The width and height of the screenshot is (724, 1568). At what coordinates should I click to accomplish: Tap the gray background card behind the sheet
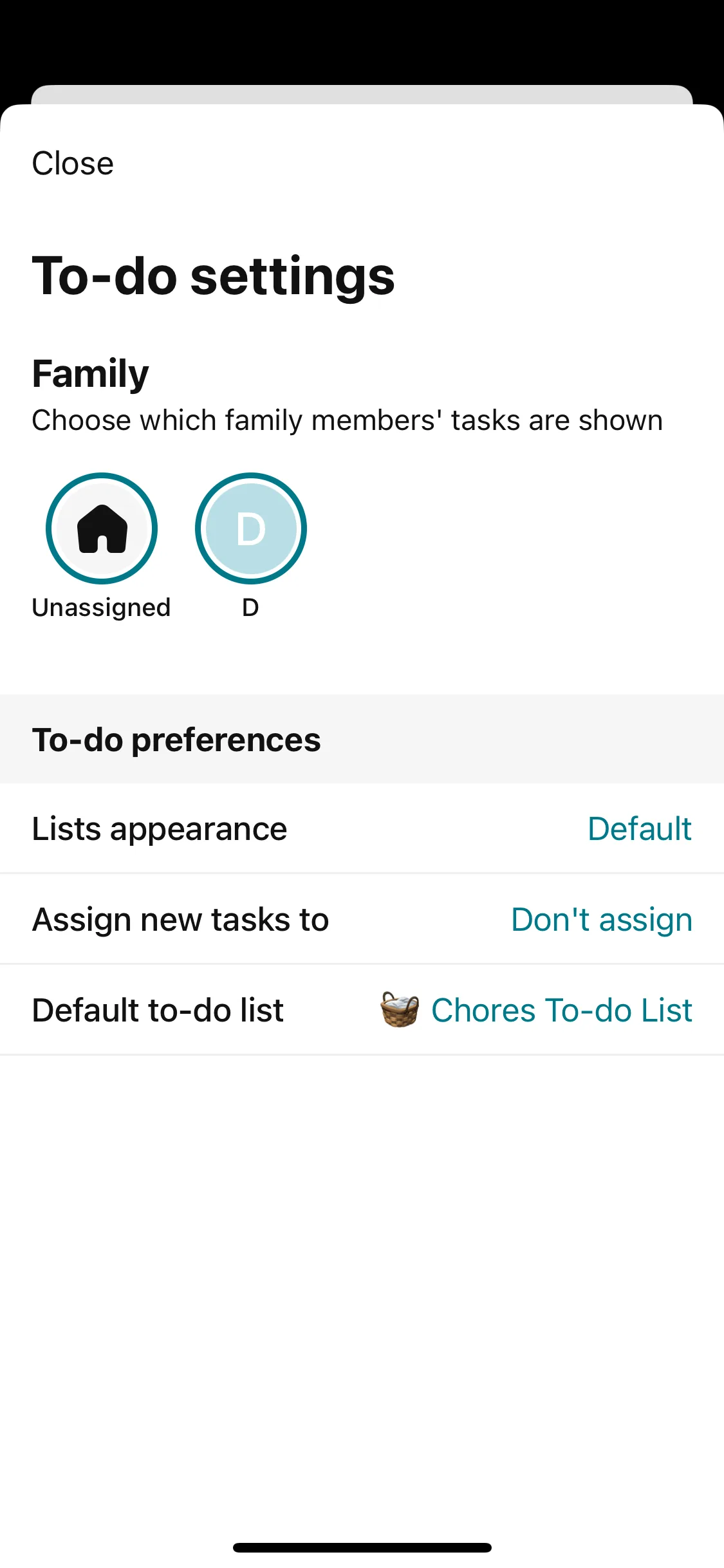point(362,94)
